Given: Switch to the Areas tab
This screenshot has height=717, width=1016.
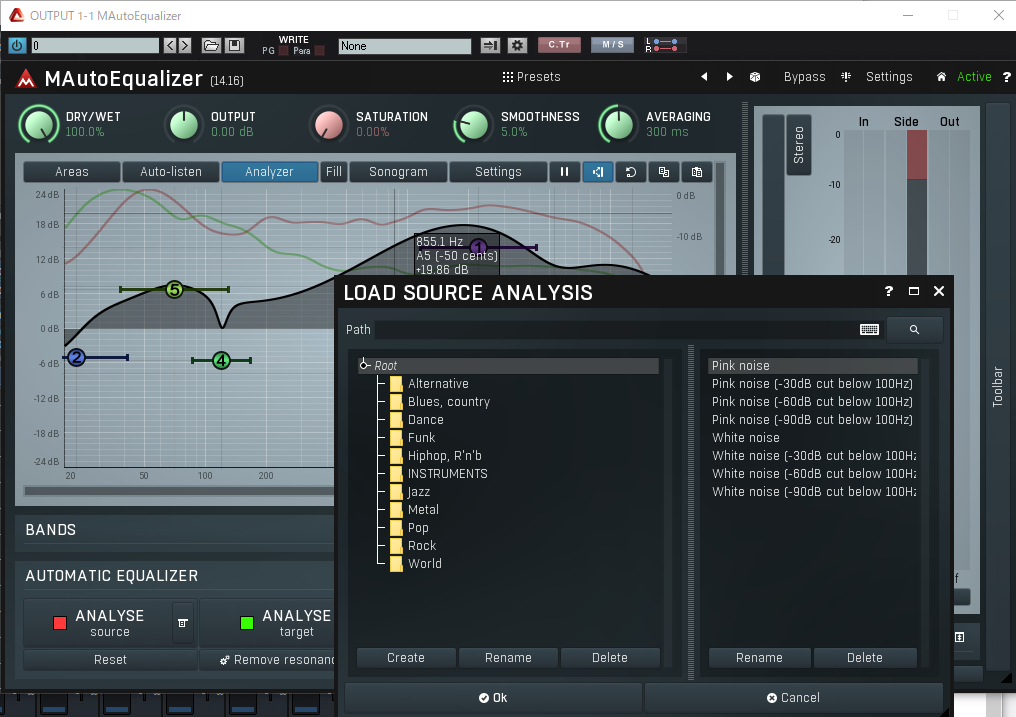Looking at the screenshot, I should [72, 172].
